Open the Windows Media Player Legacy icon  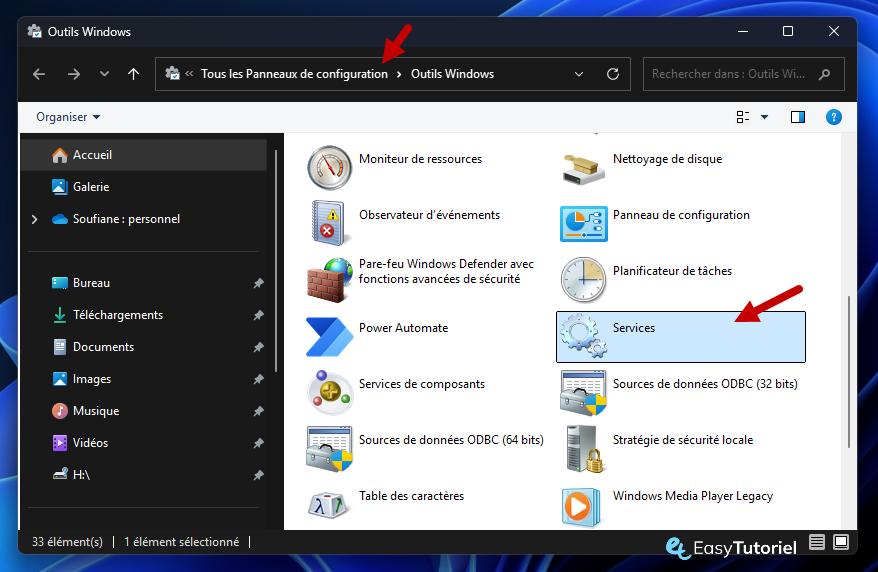581,507
